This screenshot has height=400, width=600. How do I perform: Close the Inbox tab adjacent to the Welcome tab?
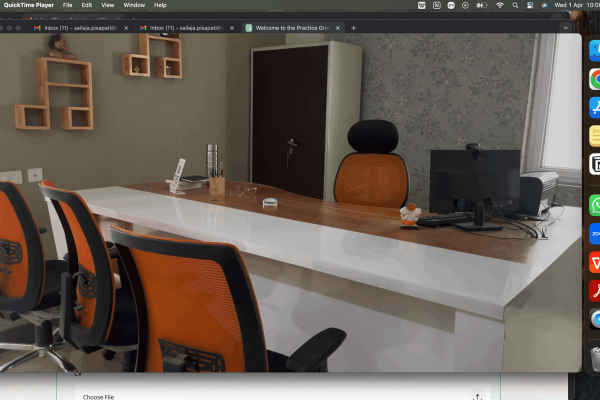[232, 28]
